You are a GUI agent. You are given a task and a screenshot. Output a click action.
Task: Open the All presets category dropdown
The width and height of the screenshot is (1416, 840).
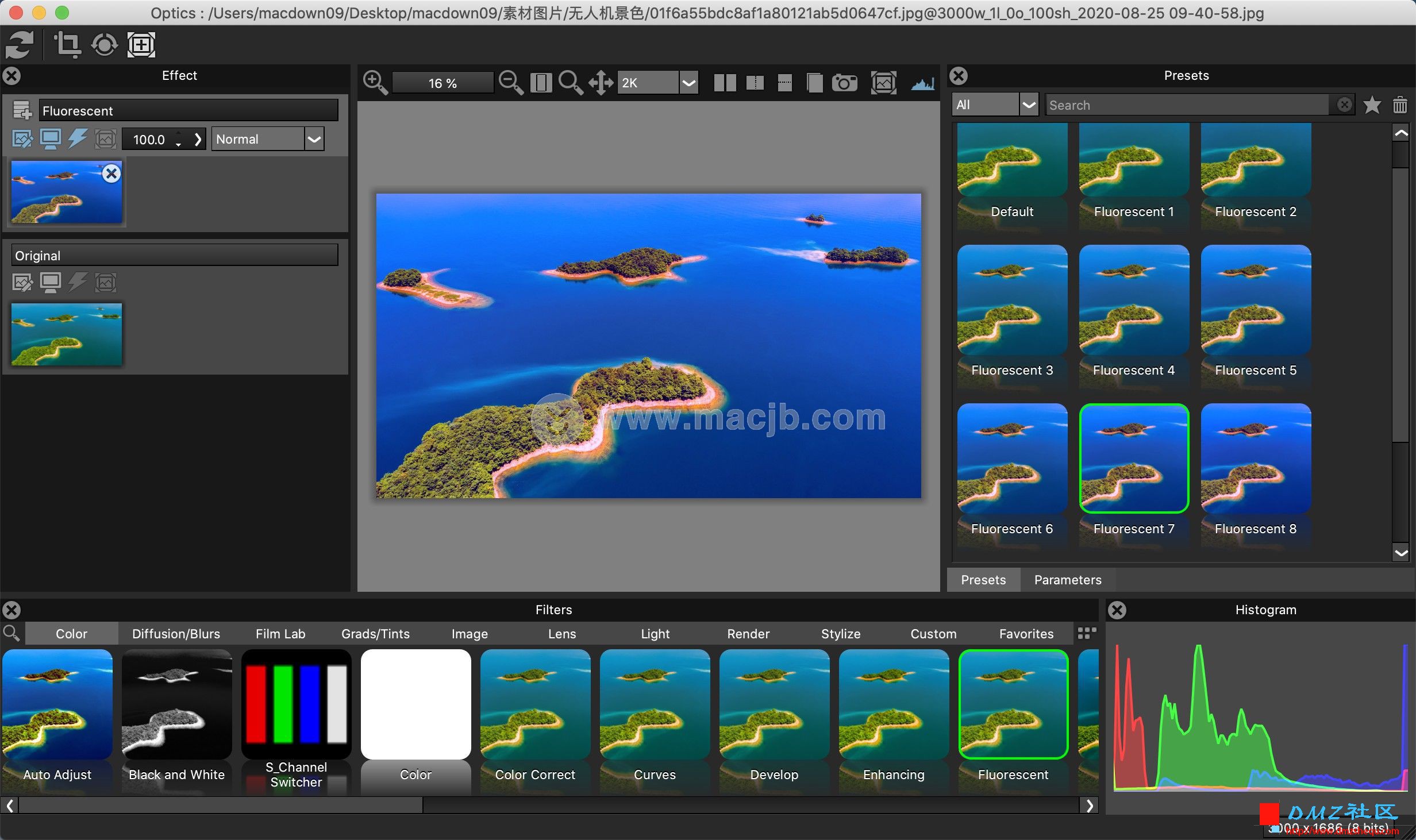pos(995,105)
